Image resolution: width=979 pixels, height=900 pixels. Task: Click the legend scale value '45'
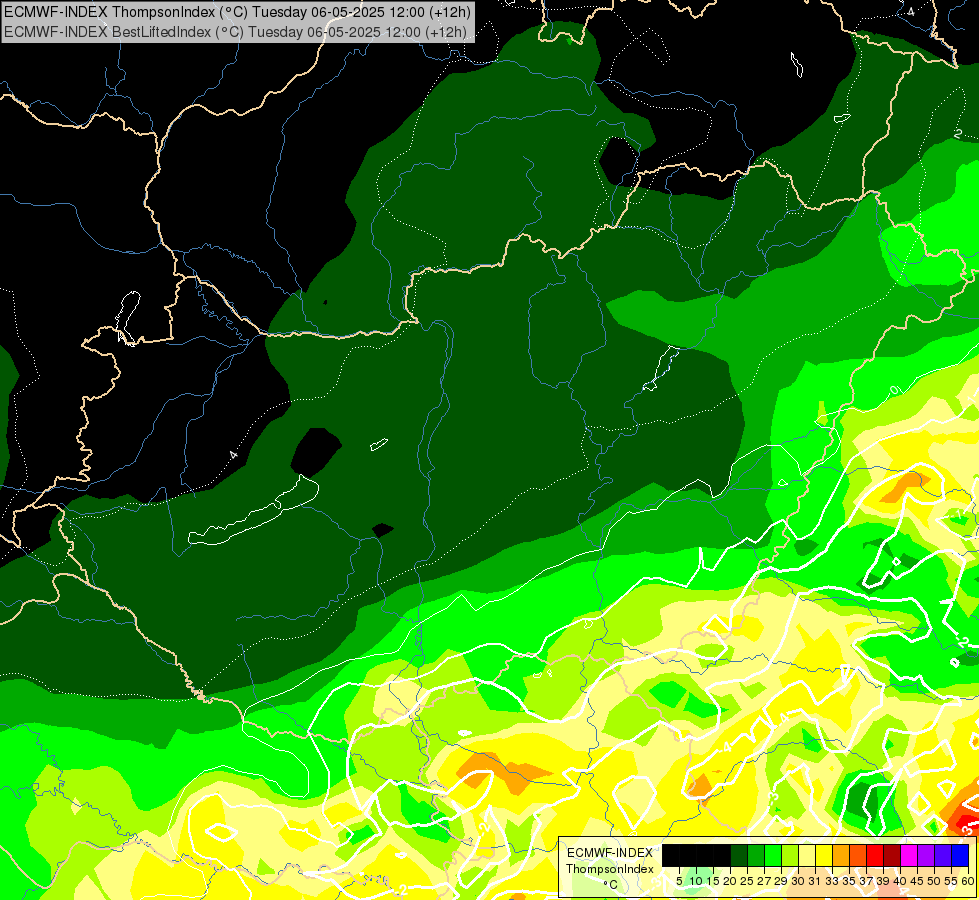click(917, 881)
